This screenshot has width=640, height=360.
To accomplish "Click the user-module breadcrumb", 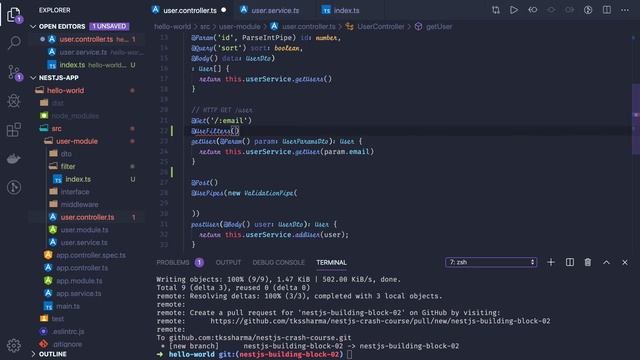I will click(x=240, y=27).
